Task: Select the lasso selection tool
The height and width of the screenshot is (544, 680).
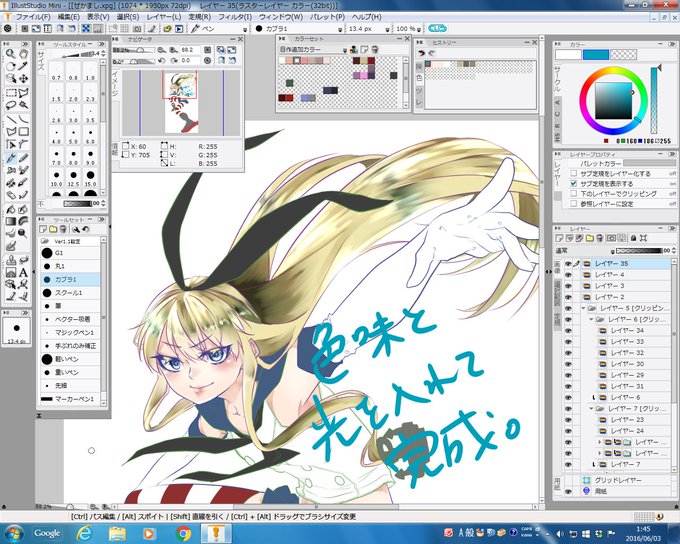Action: 10,105
